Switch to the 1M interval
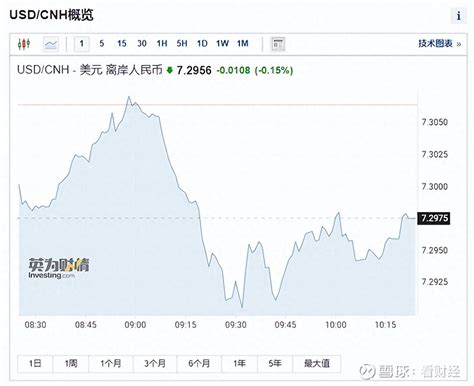Image resolution: width=474 pixels, height=386 pixels. click(x=243, y=44)
